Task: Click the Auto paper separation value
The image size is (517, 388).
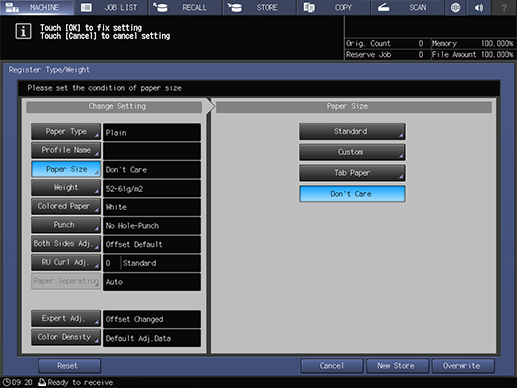Action: 152,282
